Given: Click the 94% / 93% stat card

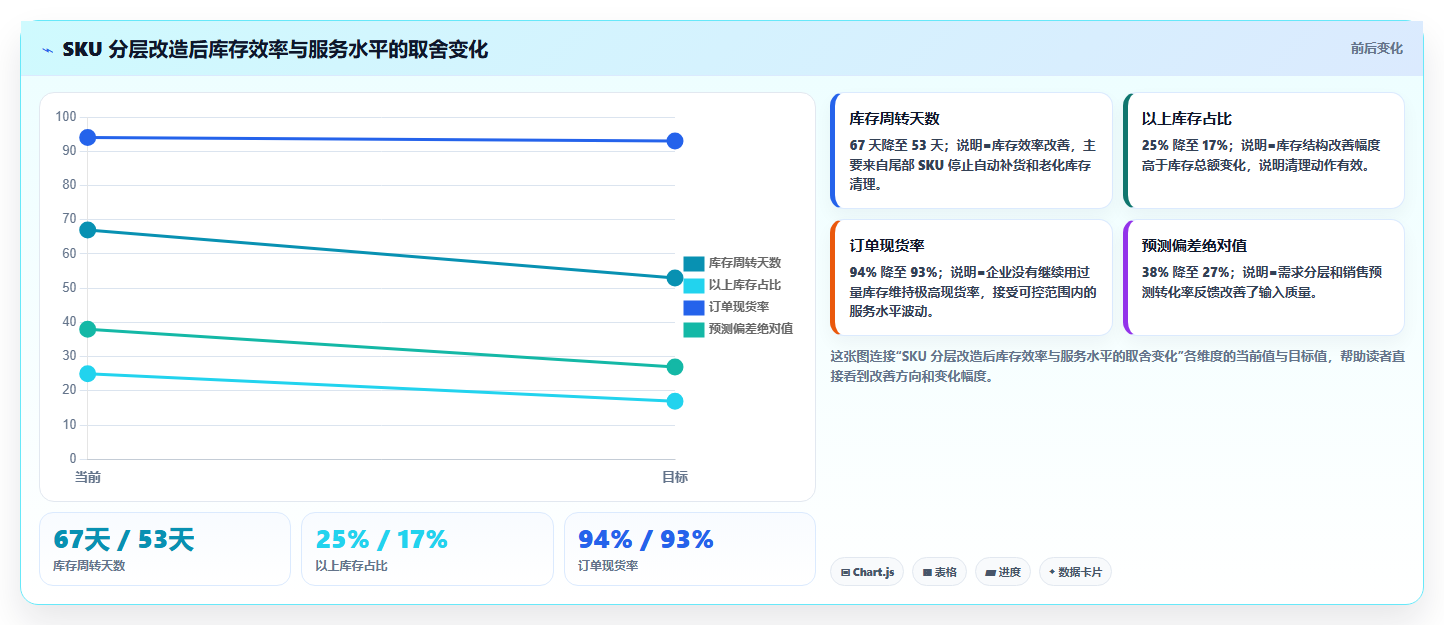Looking at the screenshot, I should pyautogui.click(x=690, y=549).
